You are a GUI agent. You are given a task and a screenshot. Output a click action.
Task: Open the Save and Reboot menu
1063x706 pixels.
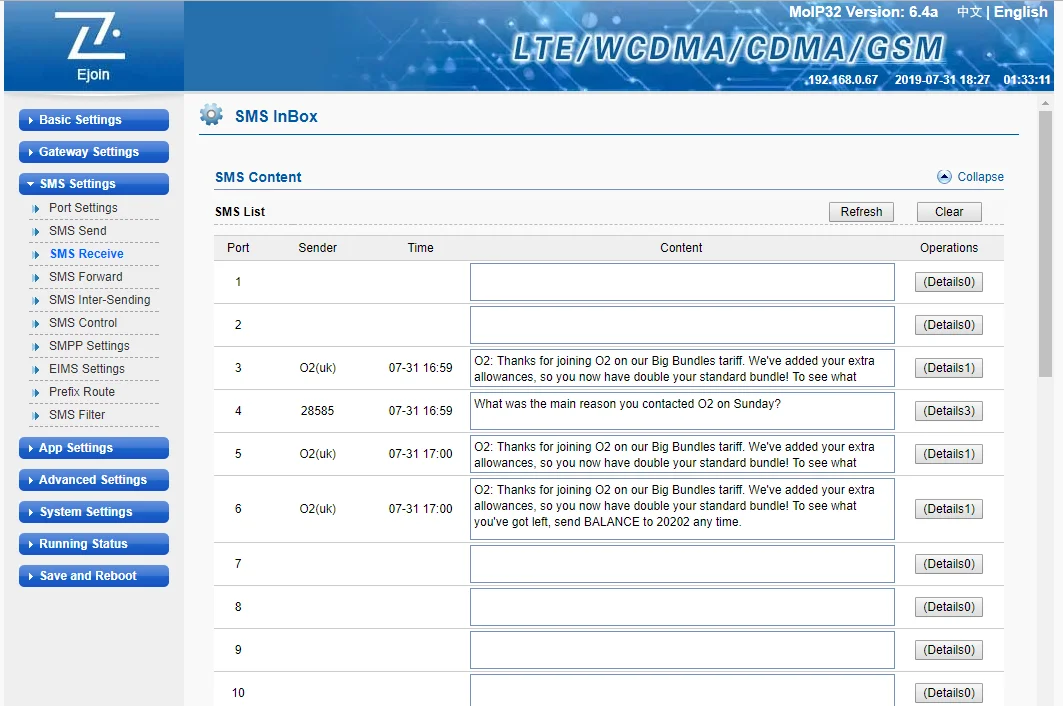[x=94, y=576]
